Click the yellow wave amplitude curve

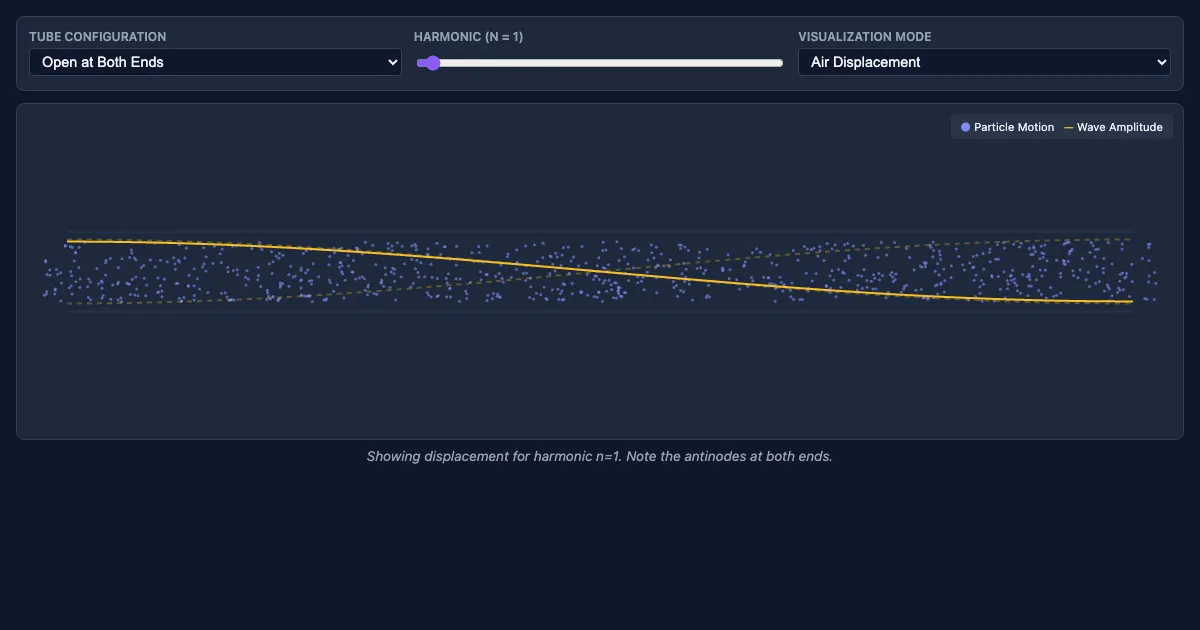point(600,271)
